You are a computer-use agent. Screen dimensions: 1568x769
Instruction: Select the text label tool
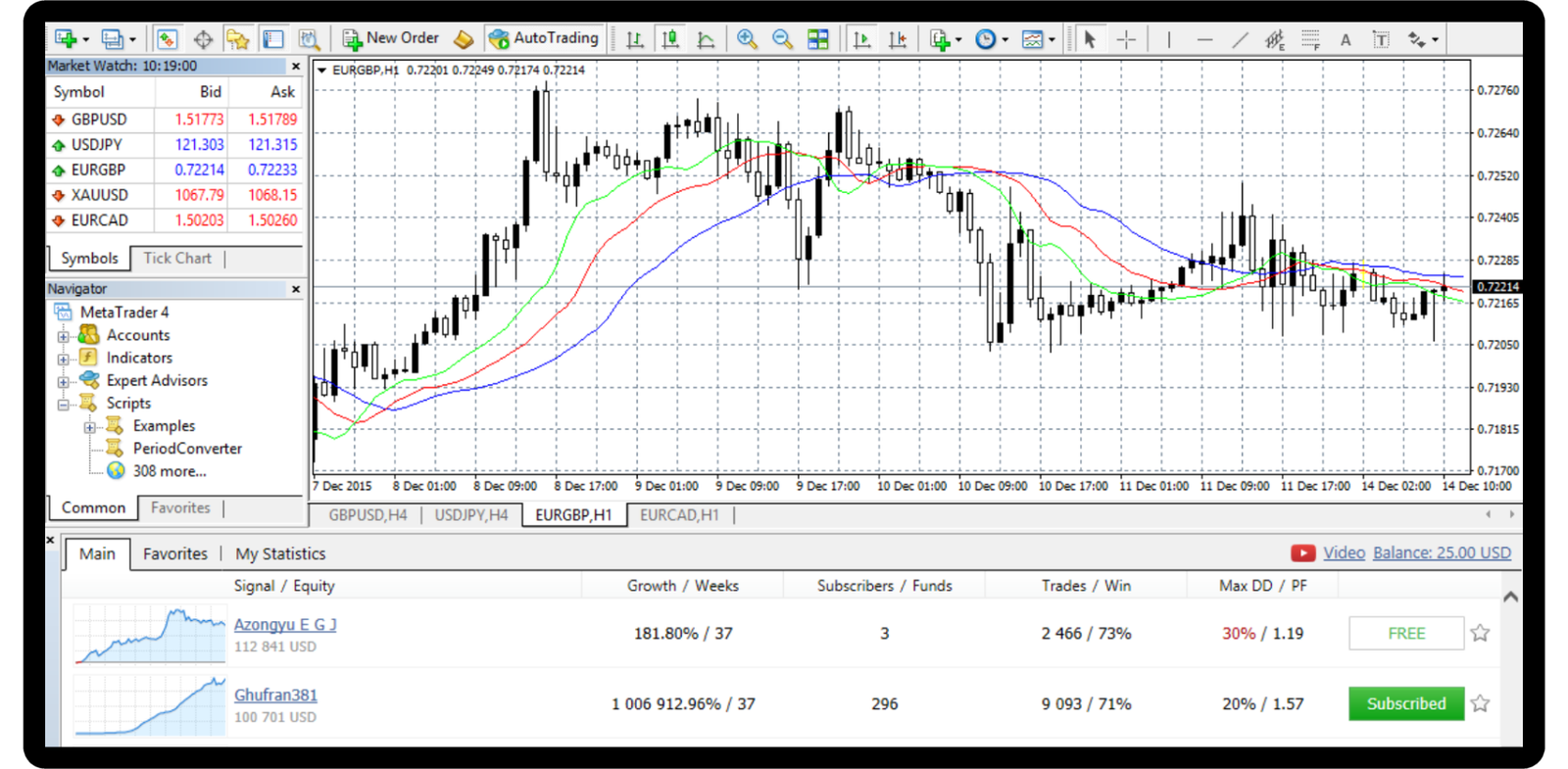(1381, 39)
